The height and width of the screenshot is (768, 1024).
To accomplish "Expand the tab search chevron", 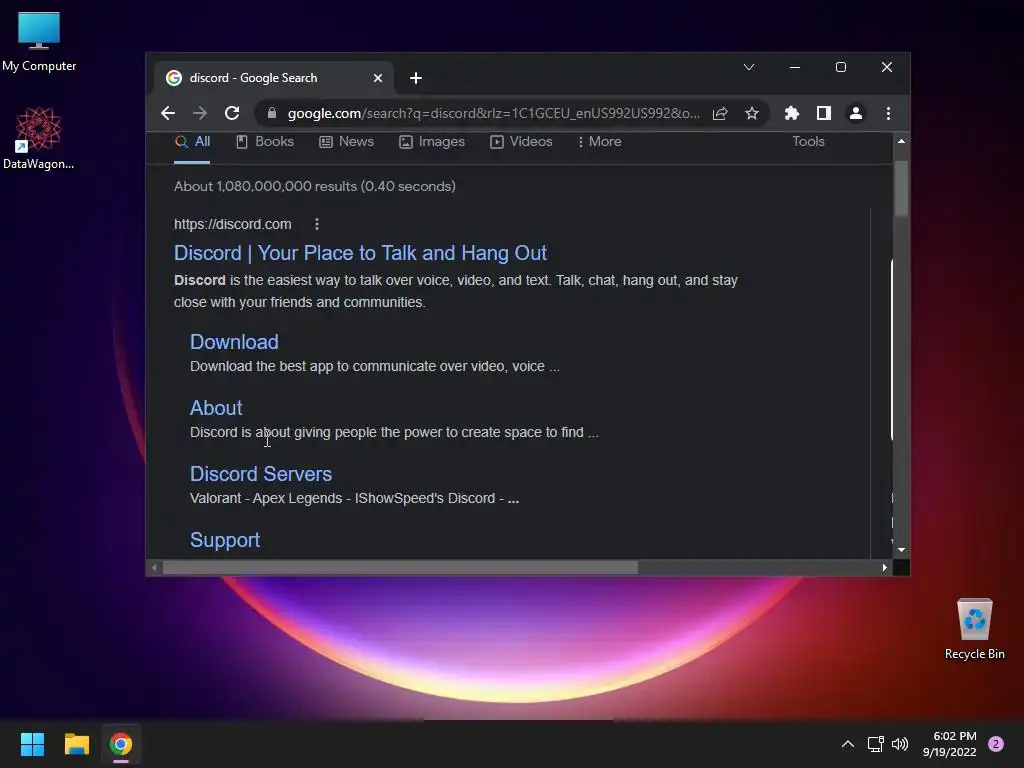I will 749,67.
